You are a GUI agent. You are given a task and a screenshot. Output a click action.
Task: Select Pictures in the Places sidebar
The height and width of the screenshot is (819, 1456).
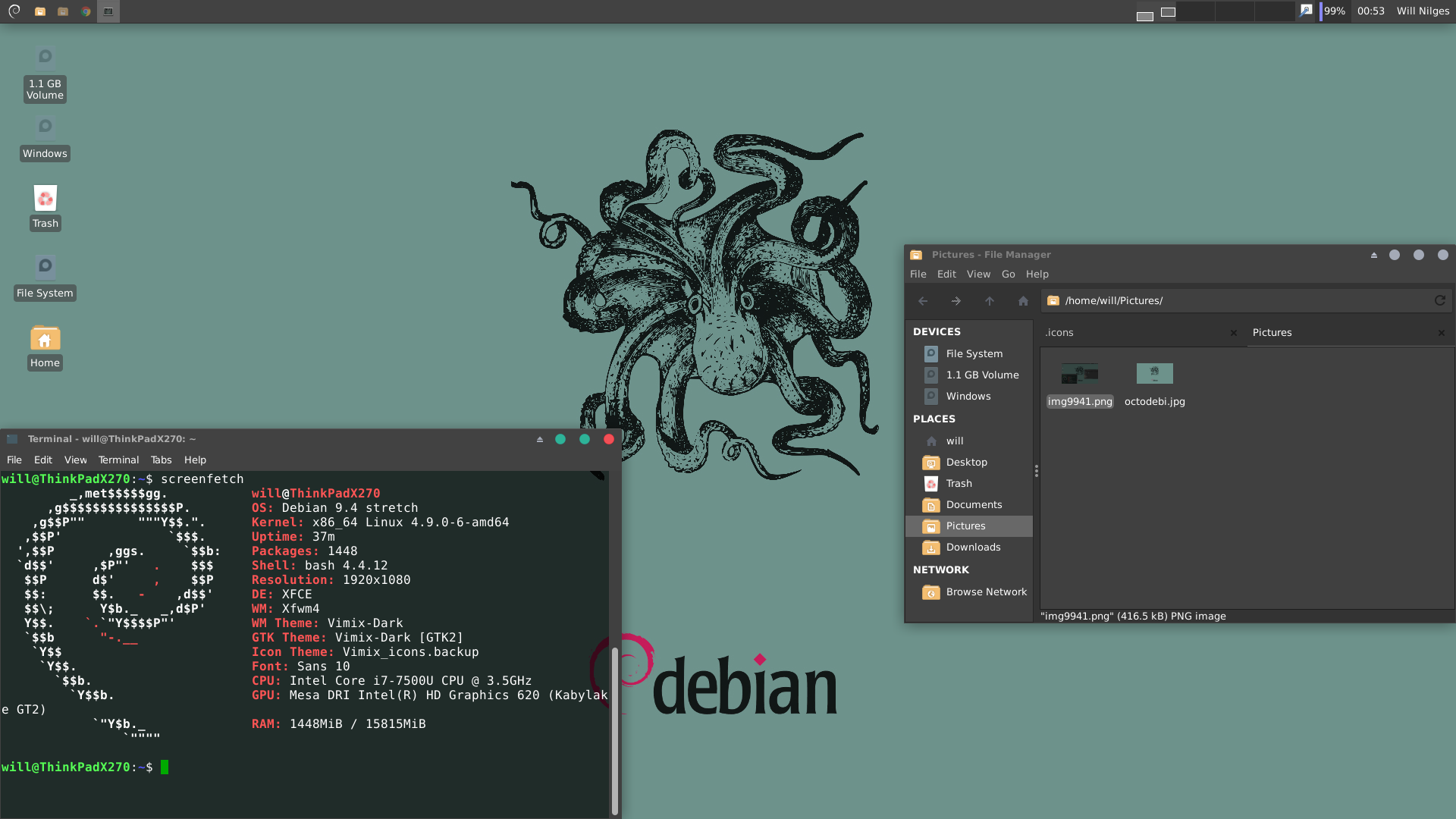(969, 526)
